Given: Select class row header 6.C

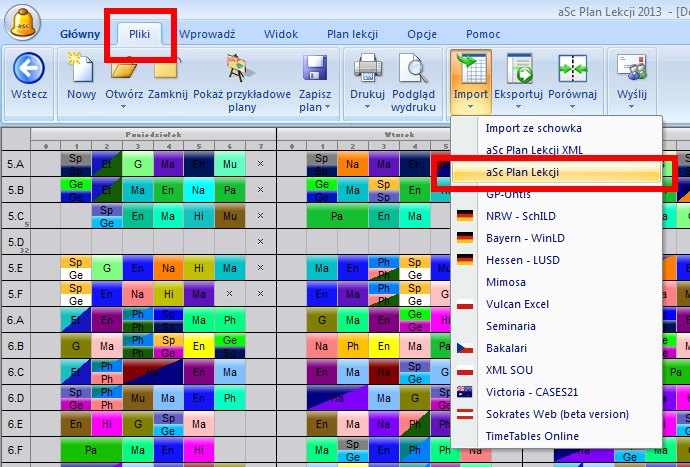Looking at the screenshot, I should pyautogui.click(x=16, y=372).
